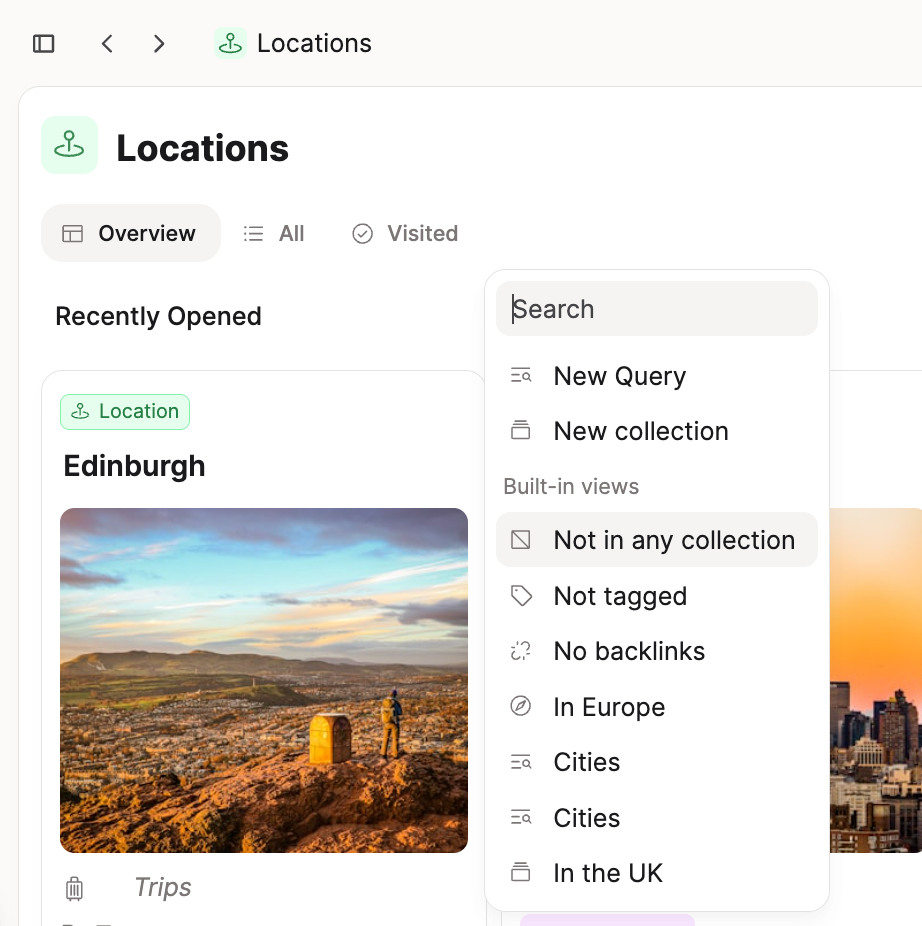Click the broken-link icon for No backlinks

click(520, 651)
